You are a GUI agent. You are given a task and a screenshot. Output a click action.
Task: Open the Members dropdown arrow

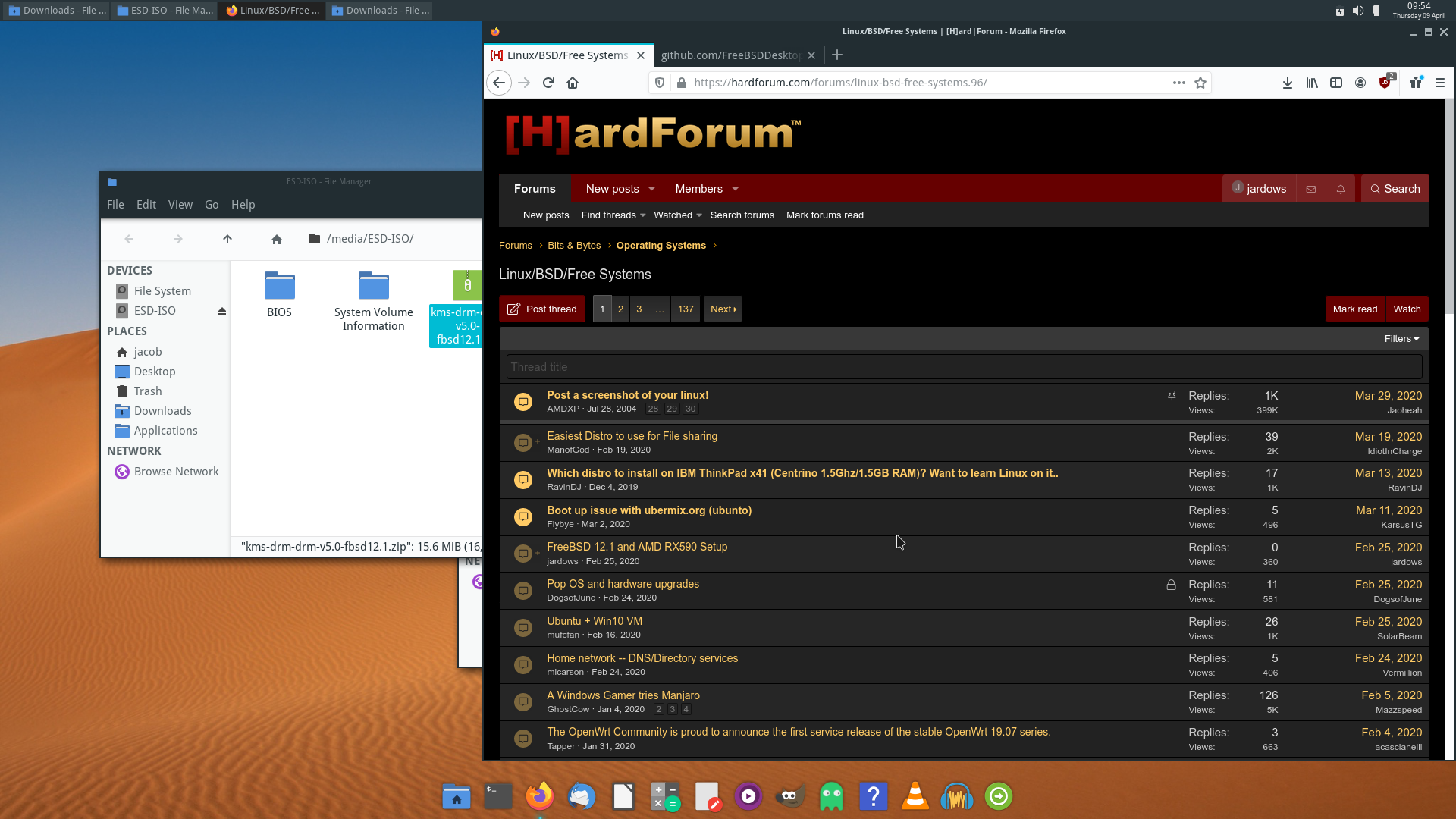(x=735, y=189)
